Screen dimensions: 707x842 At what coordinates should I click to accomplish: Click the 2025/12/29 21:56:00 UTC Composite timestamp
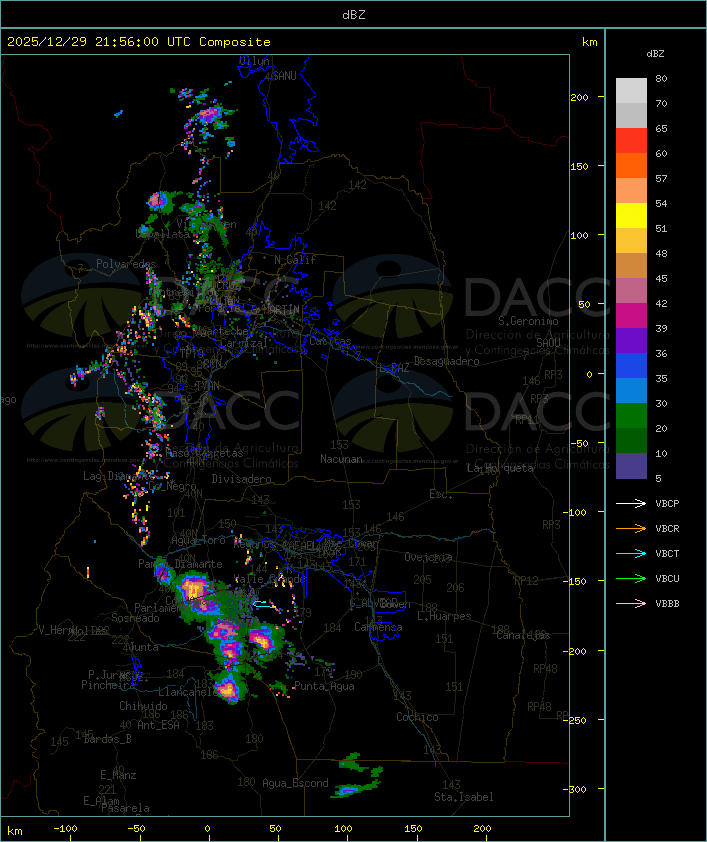click(x=139, y=42)
